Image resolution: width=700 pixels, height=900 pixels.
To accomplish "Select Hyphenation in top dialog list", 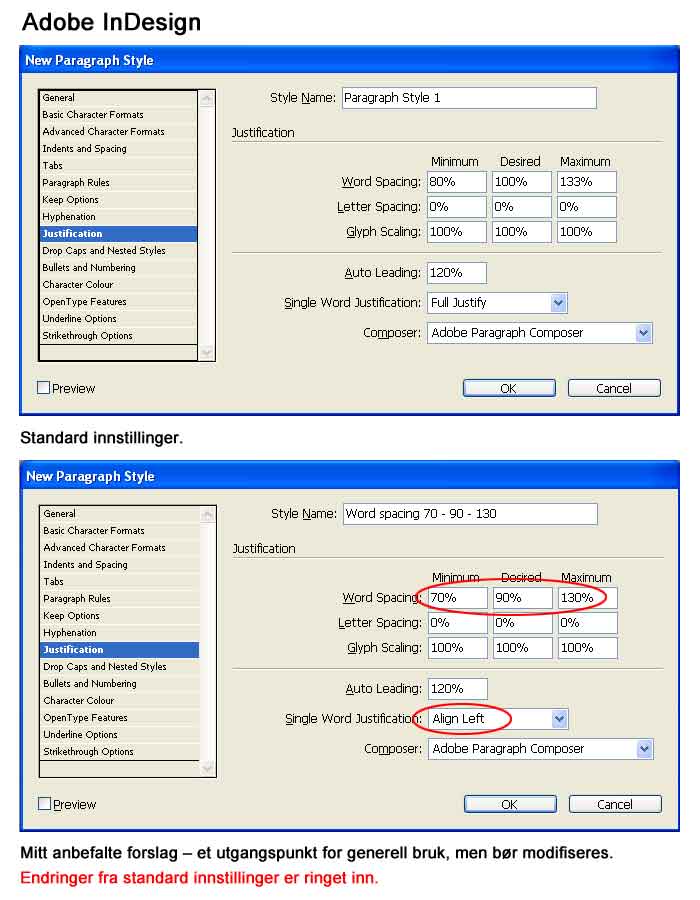I will click(119, 216).
